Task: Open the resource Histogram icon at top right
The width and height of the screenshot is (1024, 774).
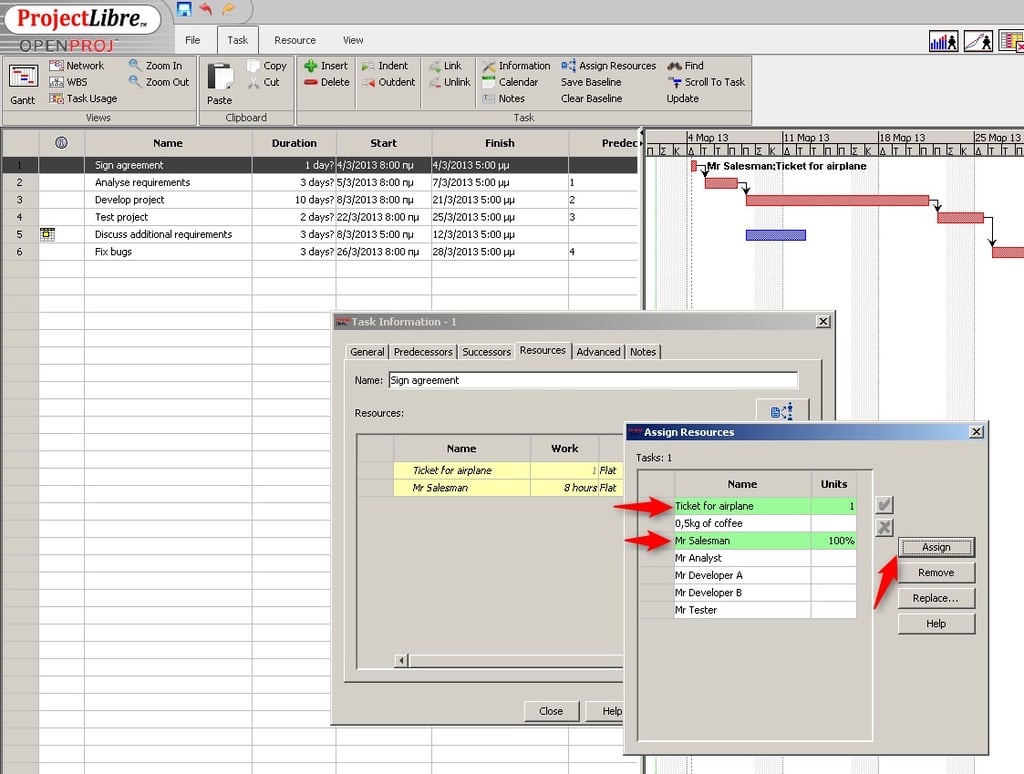Action: (942, 40)
